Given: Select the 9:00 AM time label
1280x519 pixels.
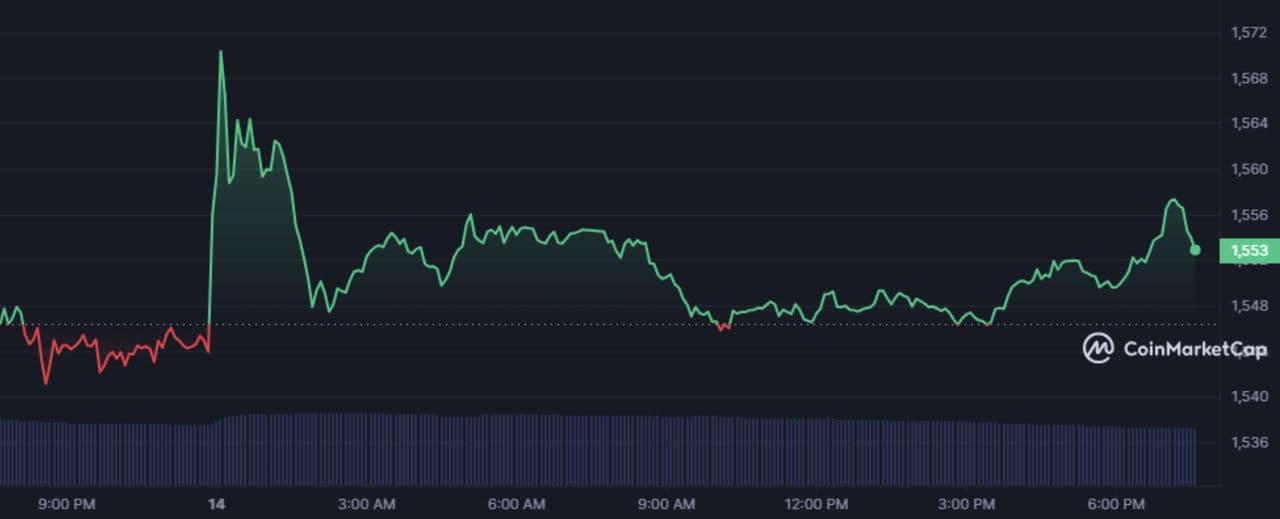Looking at the screenshot, I should [667, 503].
